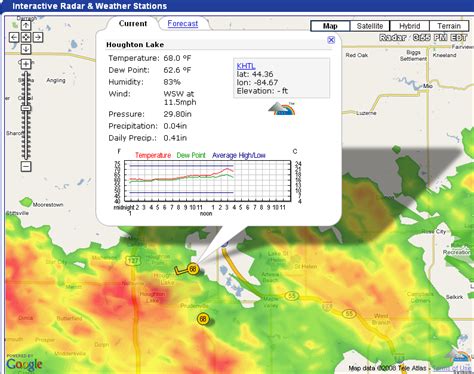Viewport: 474px width, 374px height.
Task: Pan the map up with arrow button
Action: tap(26, 25)
